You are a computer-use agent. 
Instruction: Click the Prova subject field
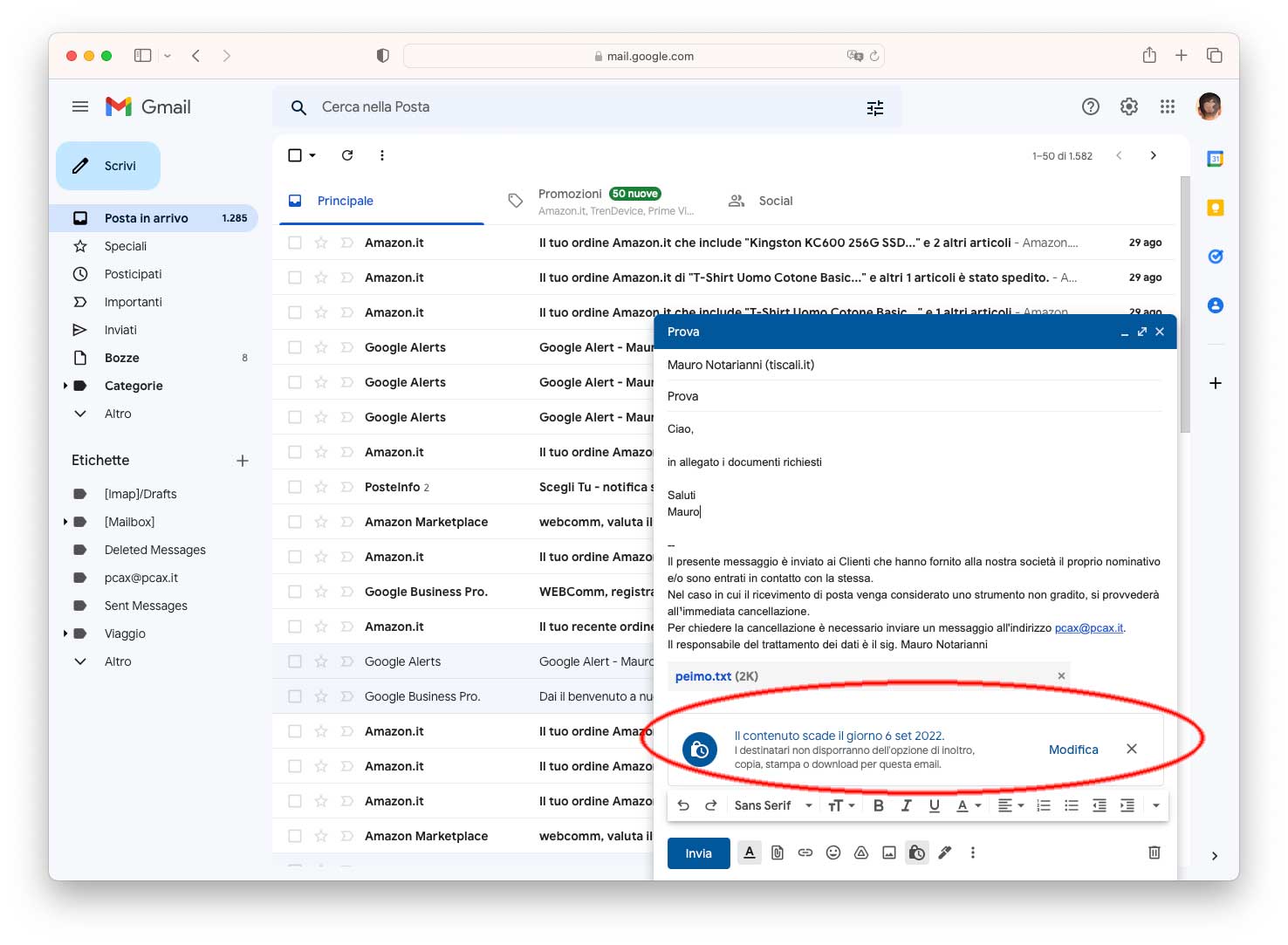coord(915,396)
